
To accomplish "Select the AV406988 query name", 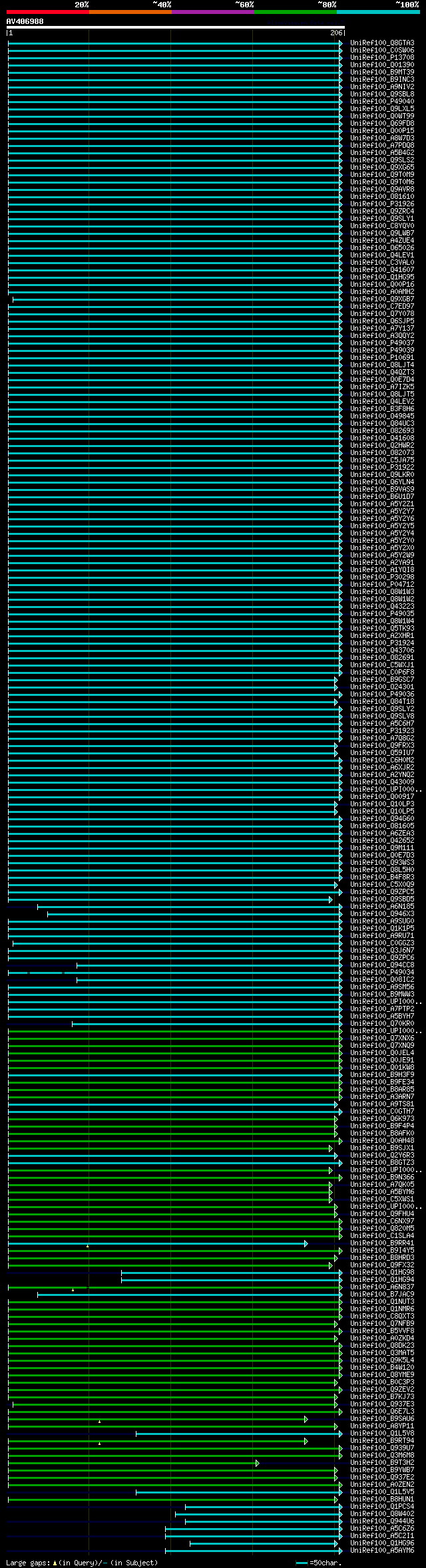I will click(x=25, y=21).
